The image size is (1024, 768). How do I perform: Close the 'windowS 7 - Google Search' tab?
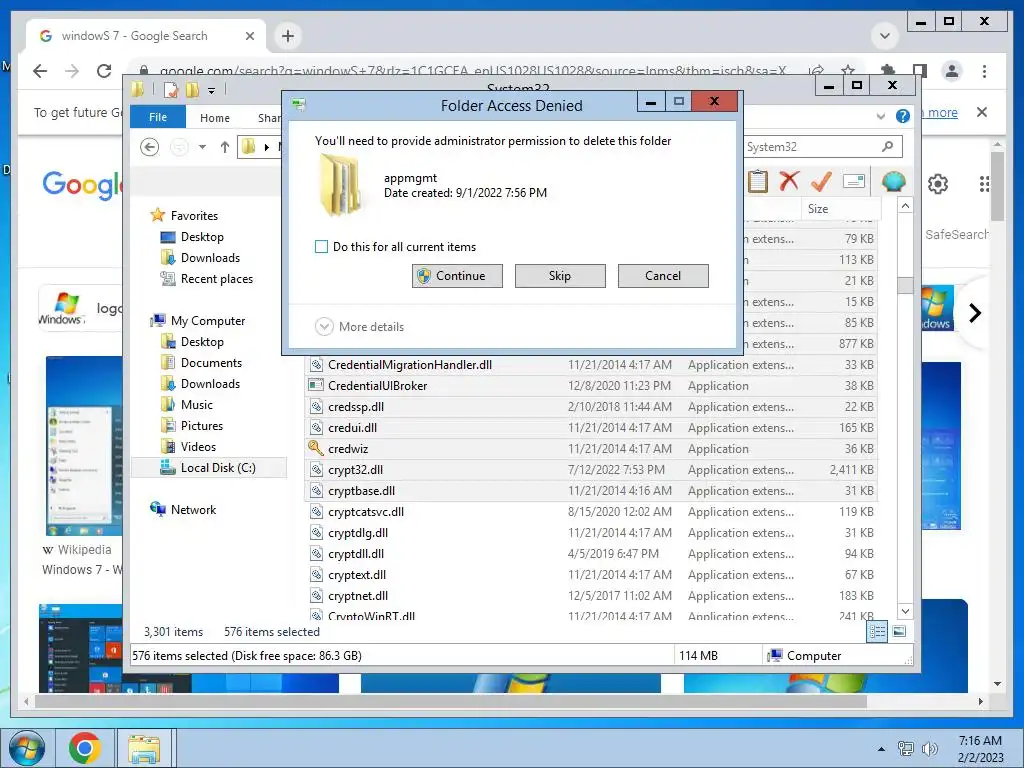tap(249, 36)
